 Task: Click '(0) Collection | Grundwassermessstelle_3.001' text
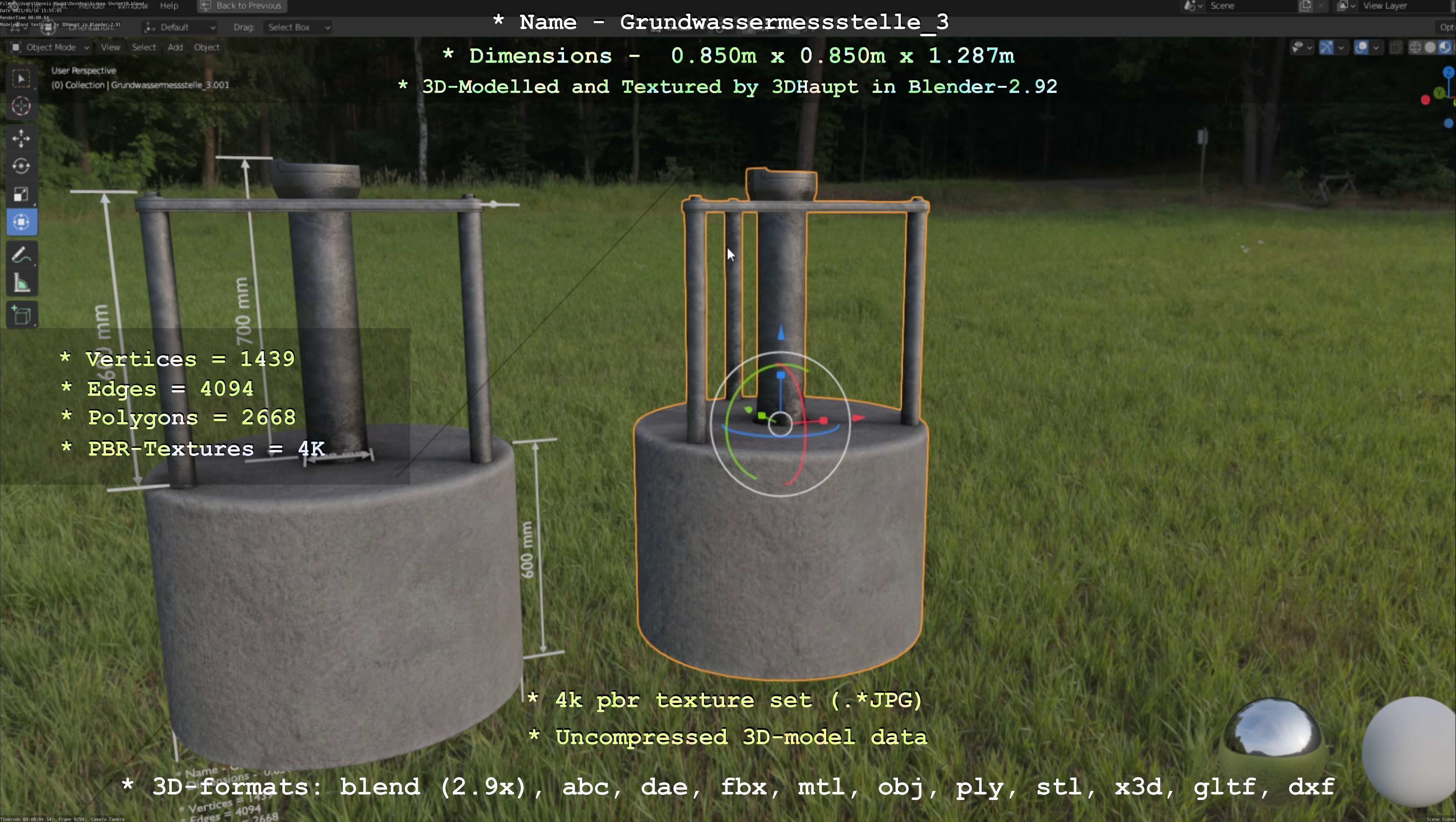[140, 85]
